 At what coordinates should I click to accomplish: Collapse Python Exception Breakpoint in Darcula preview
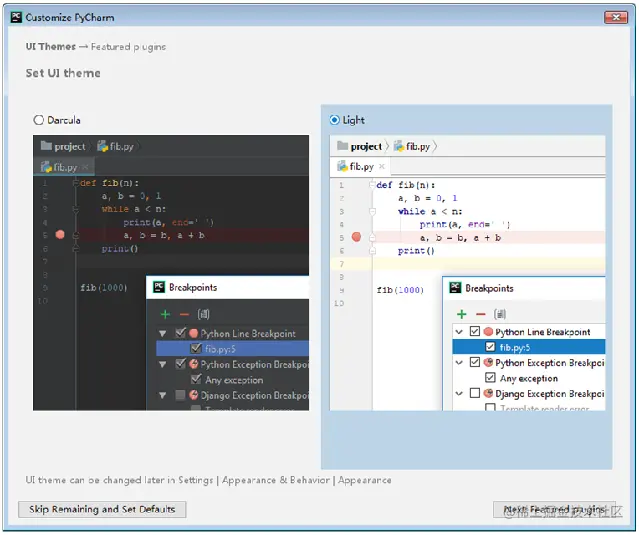(163, 364)
